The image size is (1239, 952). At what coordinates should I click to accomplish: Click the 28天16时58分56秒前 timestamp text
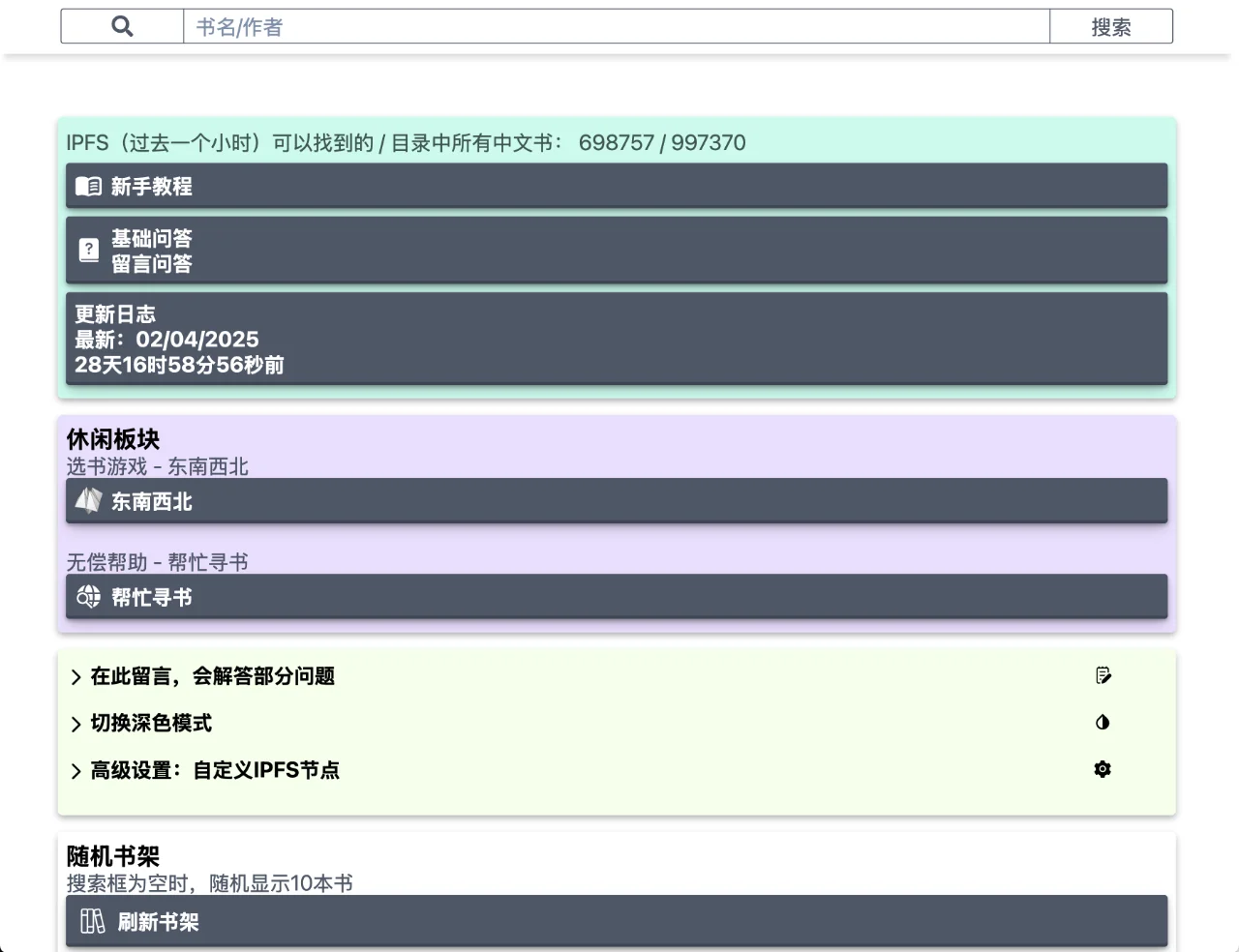(x=180, y=365)
